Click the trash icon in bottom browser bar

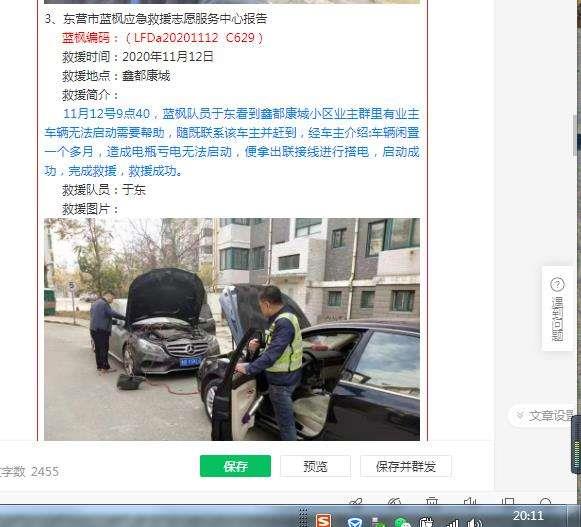432,501
